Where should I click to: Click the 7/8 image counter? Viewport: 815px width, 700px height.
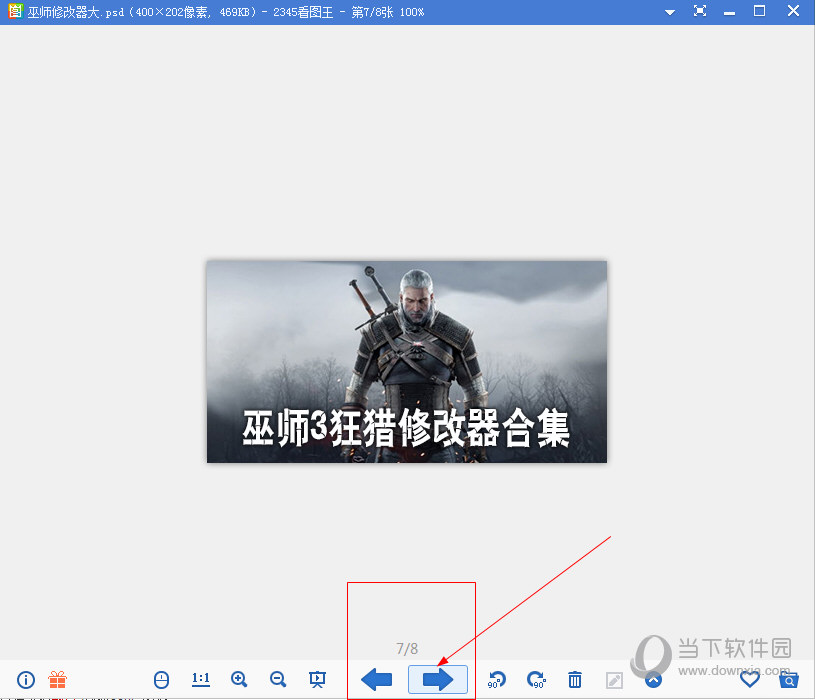point(407,648)
